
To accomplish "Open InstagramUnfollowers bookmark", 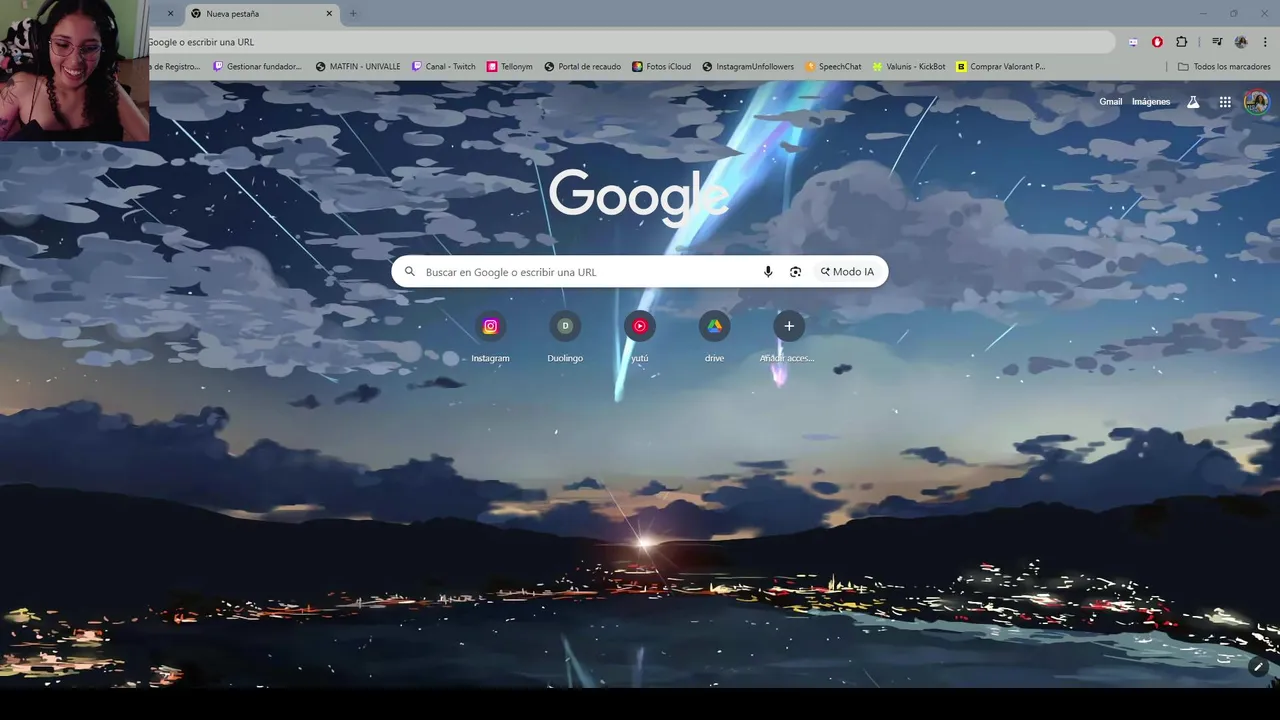I will tap(748, 67).
